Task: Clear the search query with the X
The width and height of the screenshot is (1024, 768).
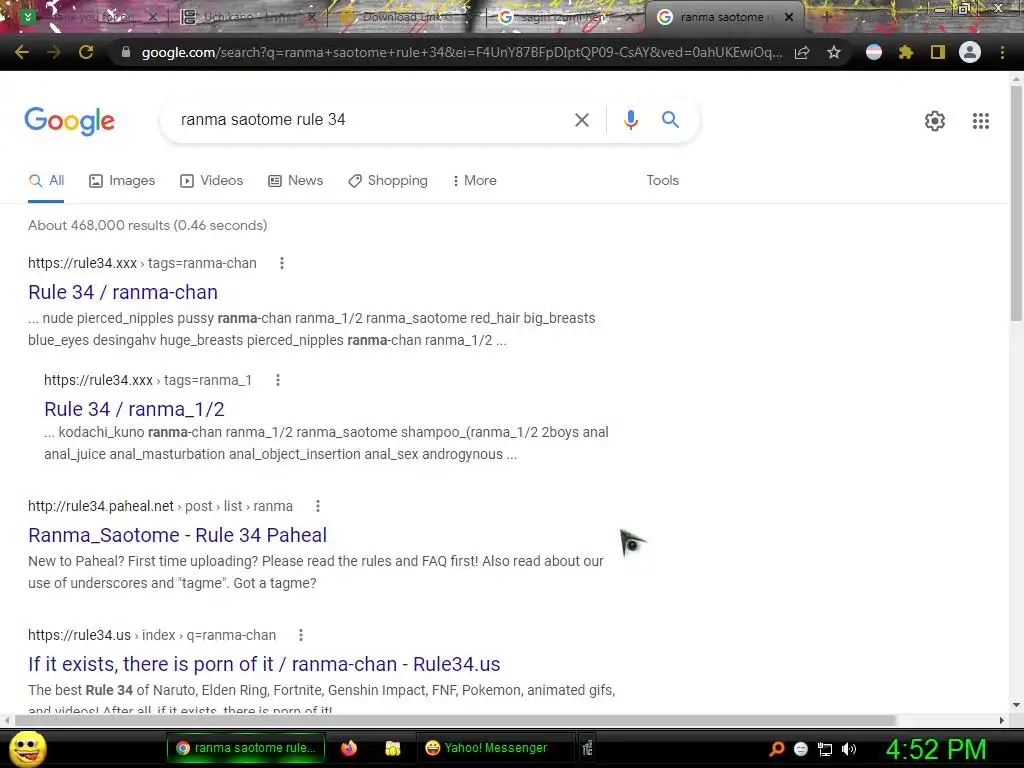Action: [x=582, y=120]
